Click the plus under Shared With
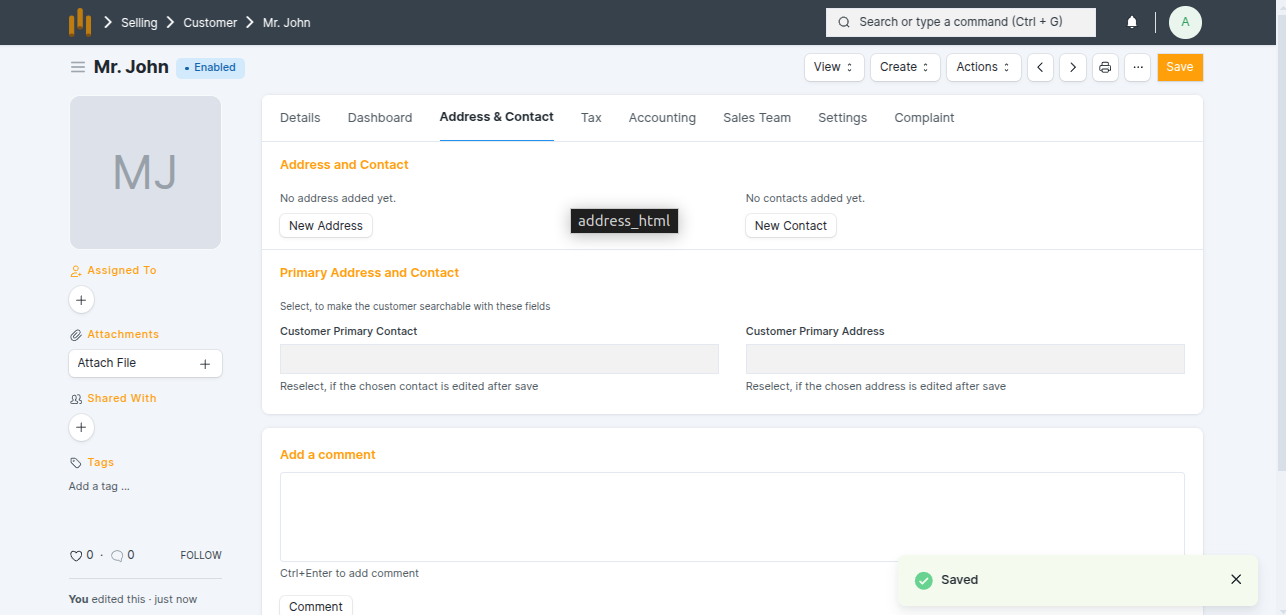Screen dimensions: 1286x615 (x=82, y=427)
